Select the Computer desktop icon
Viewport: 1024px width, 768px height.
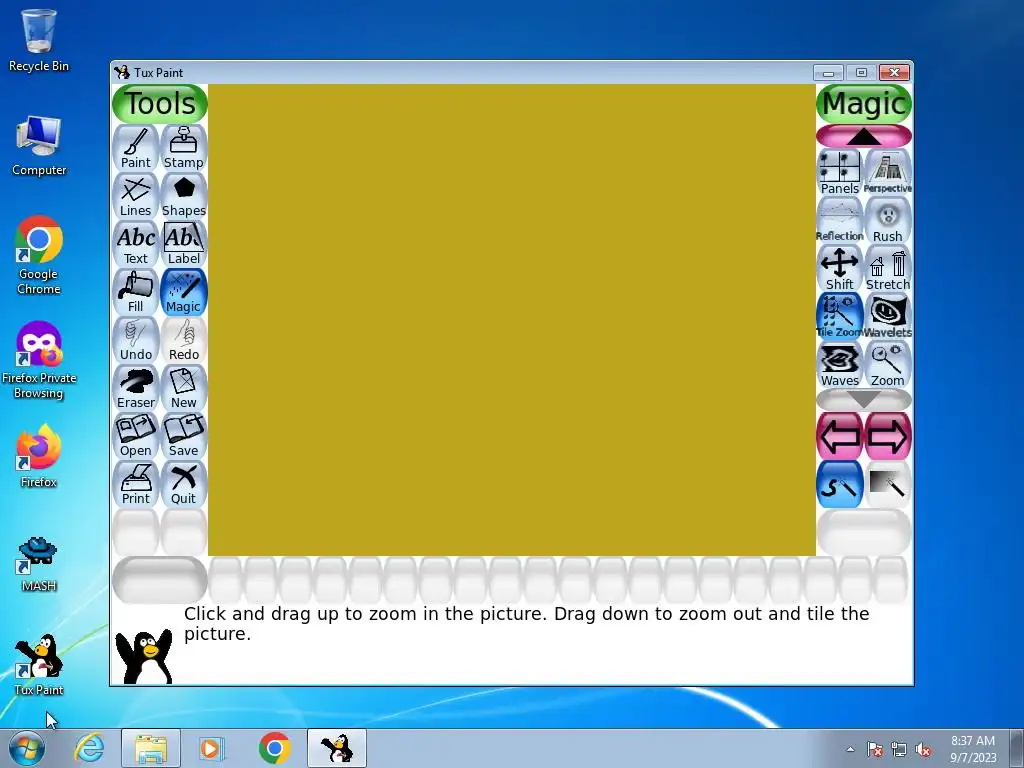tap(39, 145)
